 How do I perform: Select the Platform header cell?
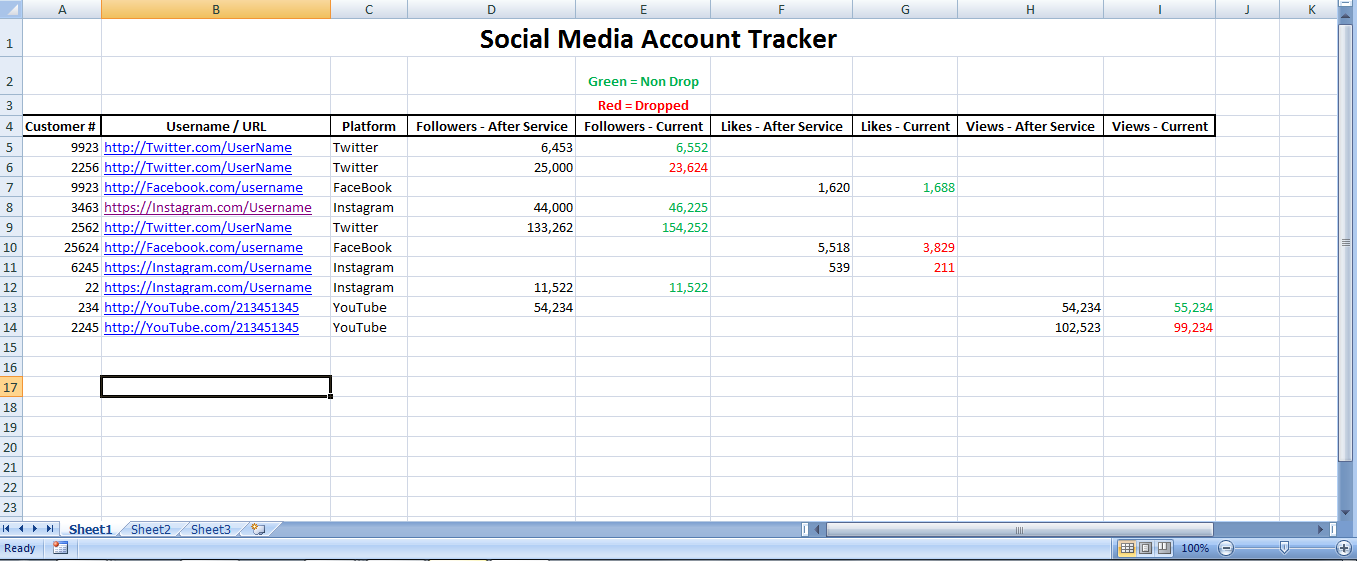point(368,127)
